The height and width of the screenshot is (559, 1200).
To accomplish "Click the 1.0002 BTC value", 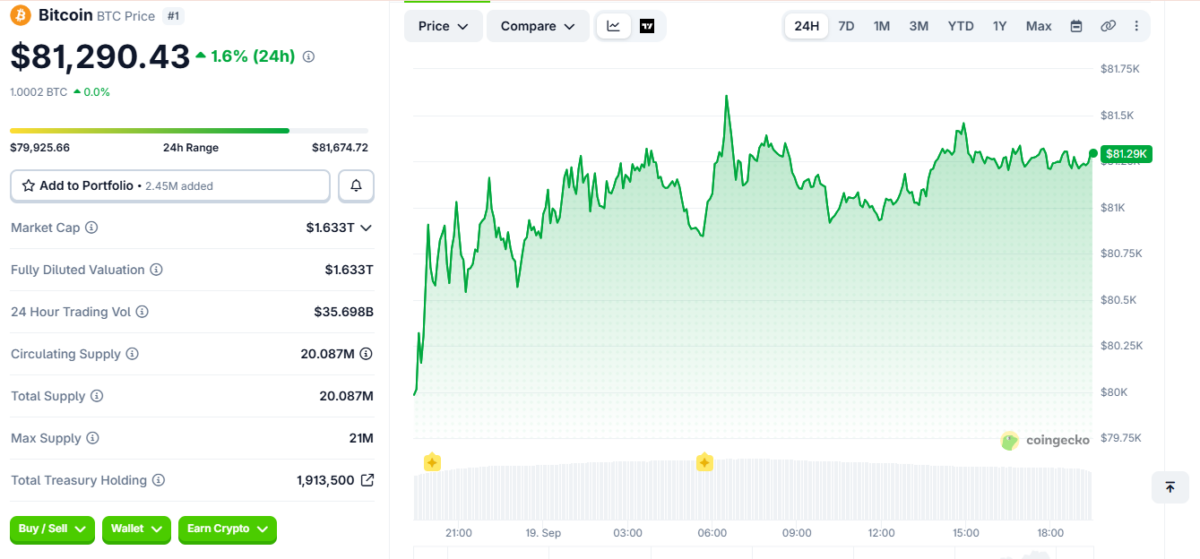I will (39, 92).
